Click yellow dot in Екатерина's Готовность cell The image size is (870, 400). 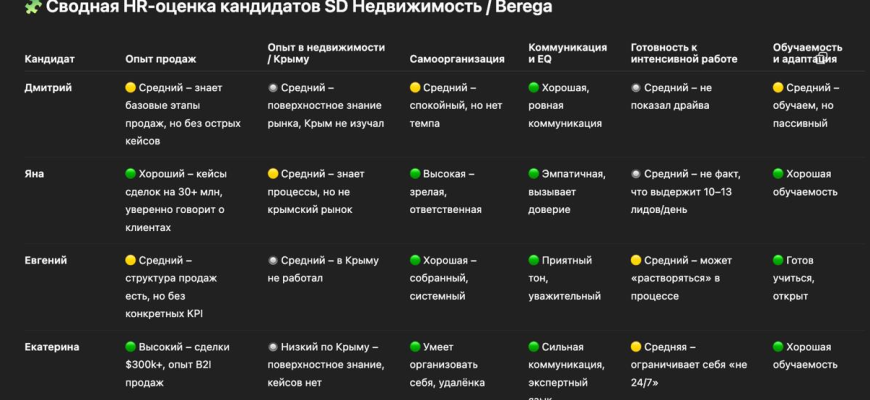[x=636, y=347]
